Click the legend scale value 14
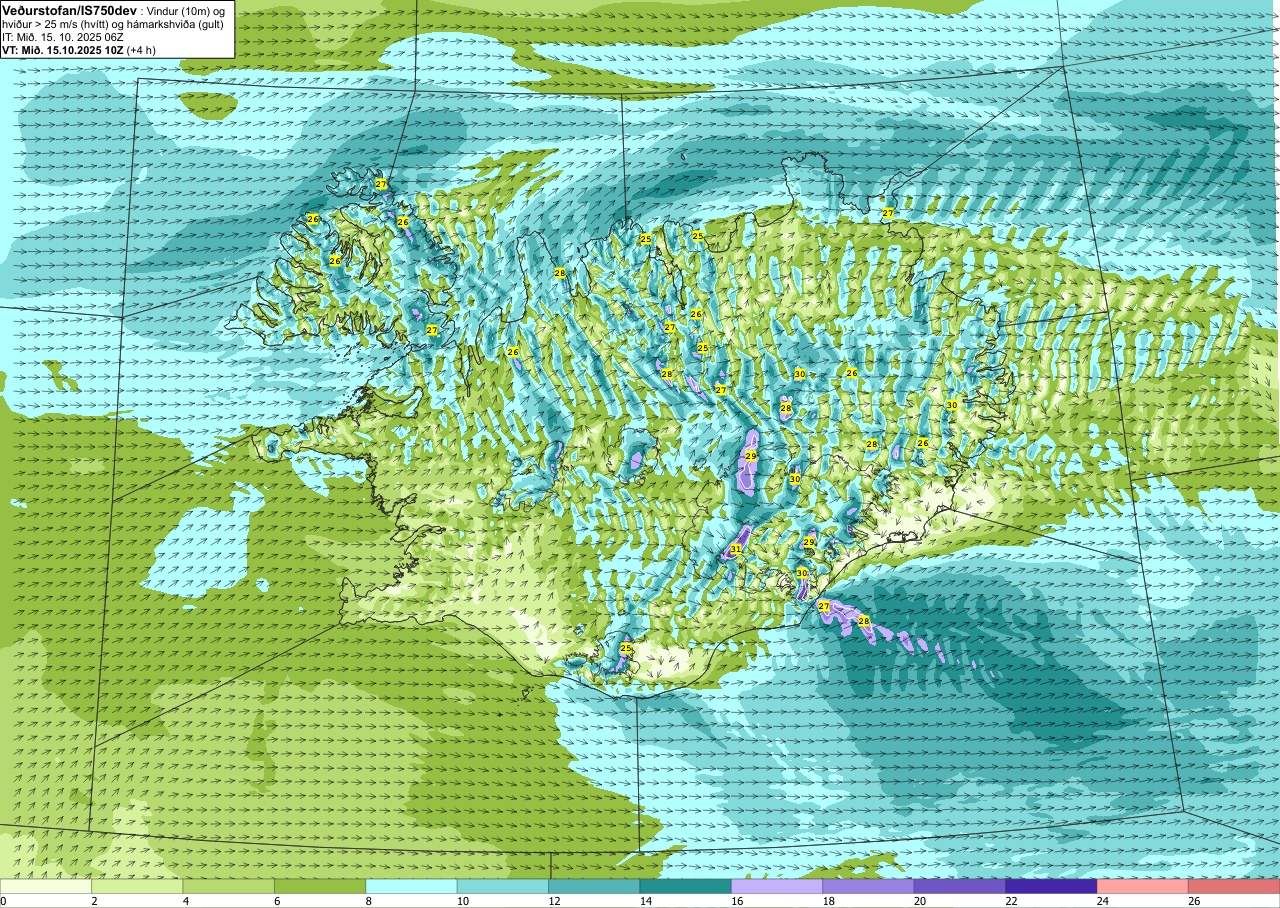 click(x=644, y=901)
